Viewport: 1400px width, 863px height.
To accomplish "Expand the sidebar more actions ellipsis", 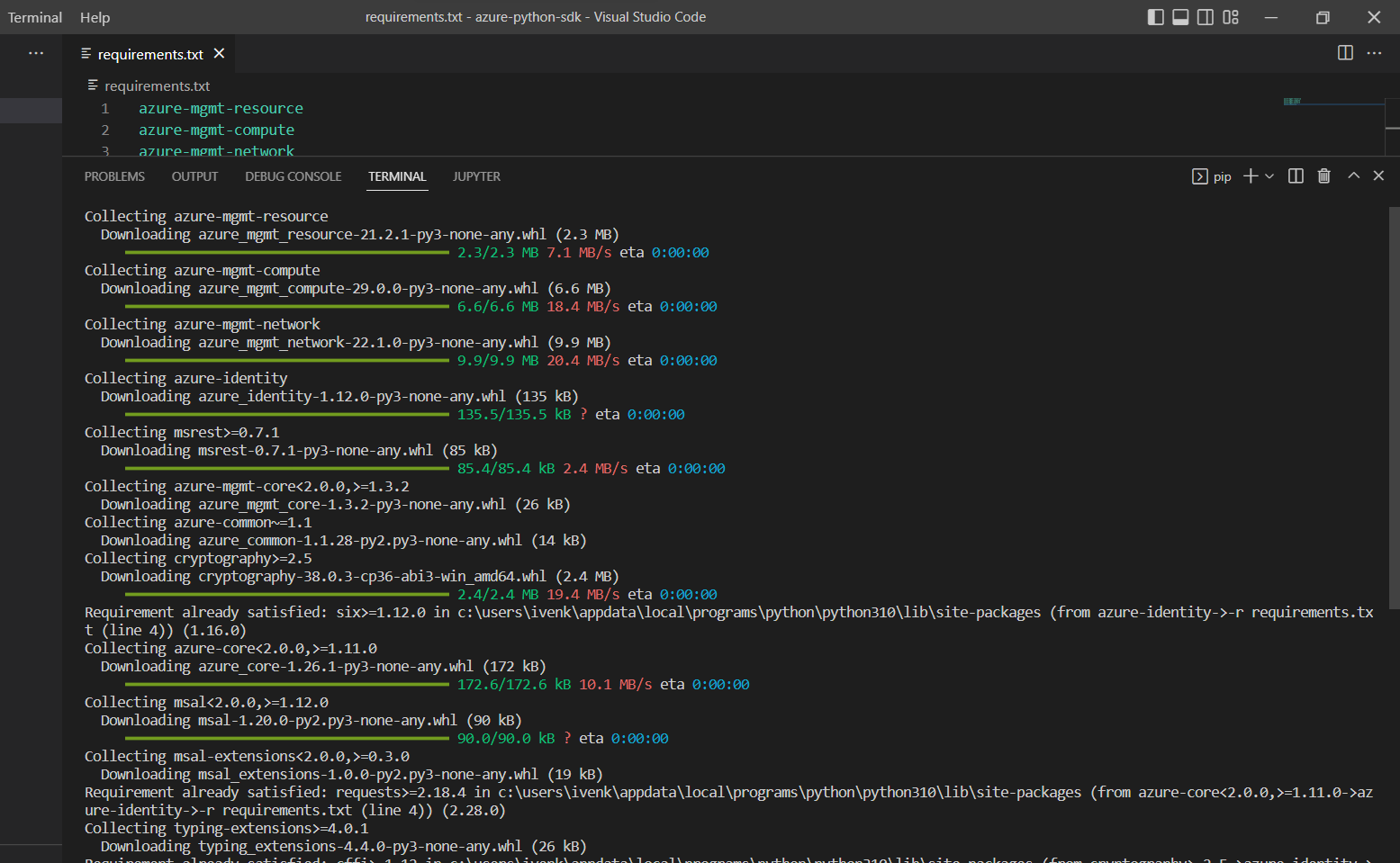I will click(x=35, y=52).
